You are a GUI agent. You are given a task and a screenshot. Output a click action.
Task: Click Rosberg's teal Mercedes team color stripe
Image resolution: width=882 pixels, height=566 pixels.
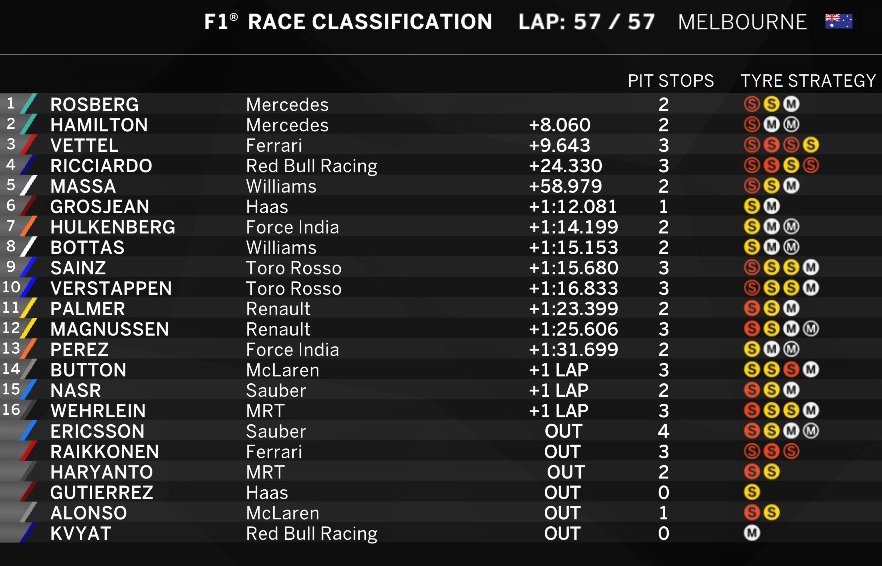pos(29,104)
